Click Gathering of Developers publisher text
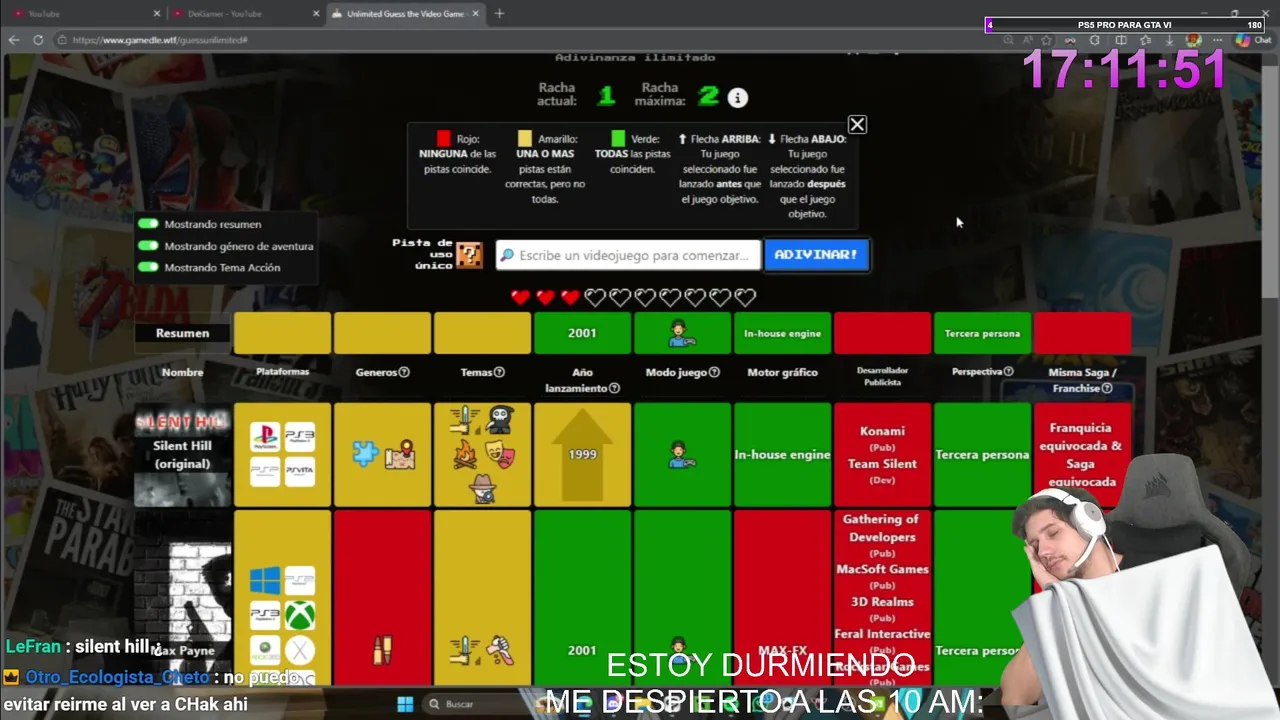Viewport: 1280px width, 720px height. (880, 528)
